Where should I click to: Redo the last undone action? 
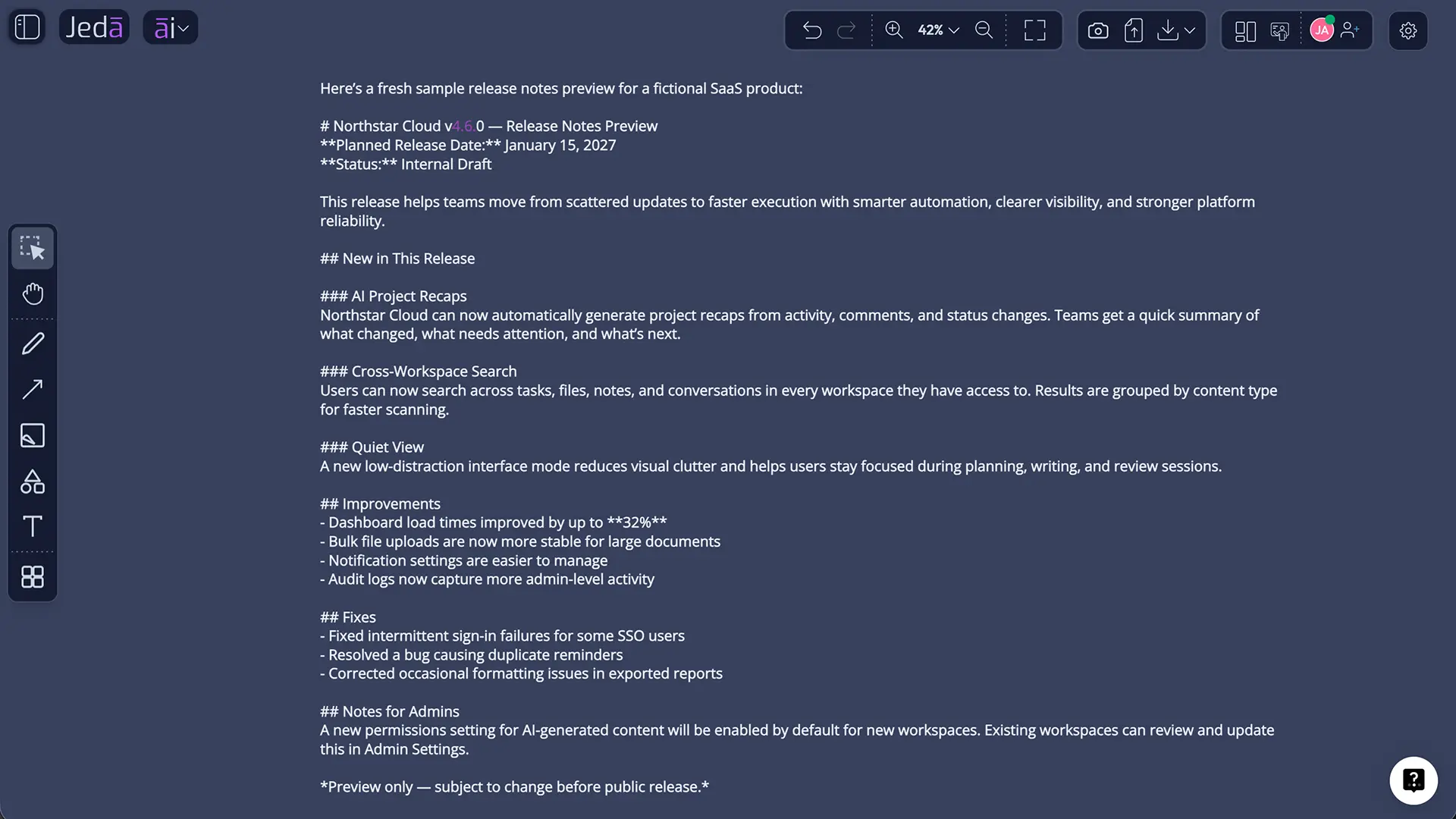coord(846,30)
